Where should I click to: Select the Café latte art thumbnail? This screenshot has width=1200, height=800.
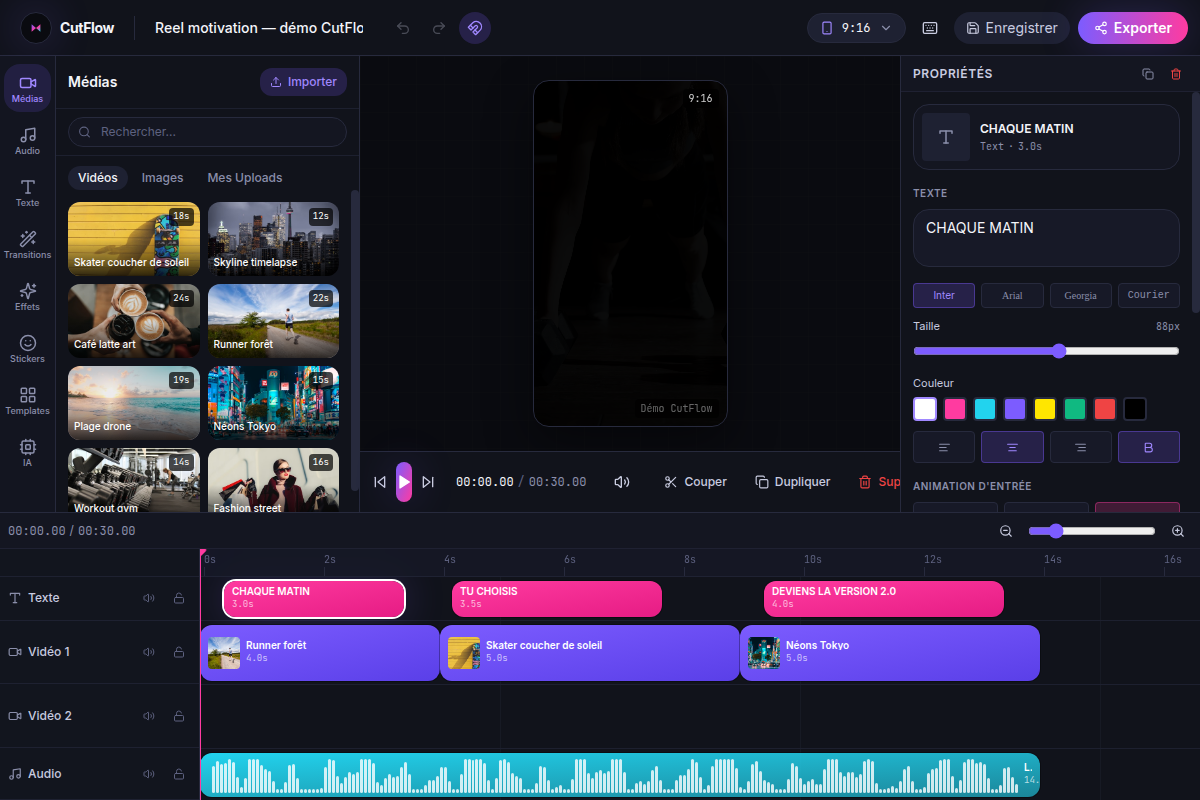(134, 321)
